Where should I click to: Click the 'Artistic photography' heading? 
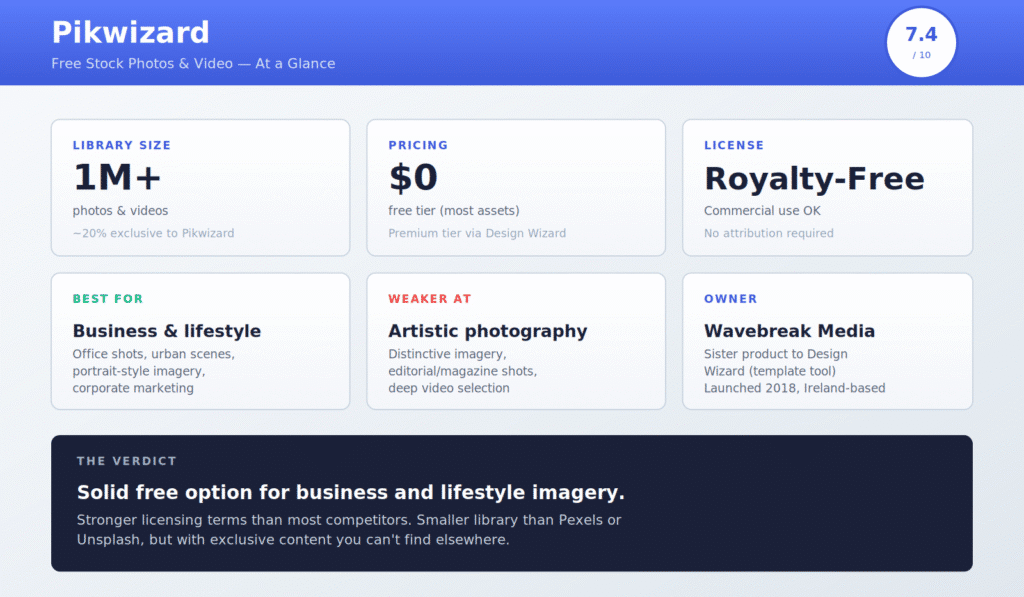[487, 331]
